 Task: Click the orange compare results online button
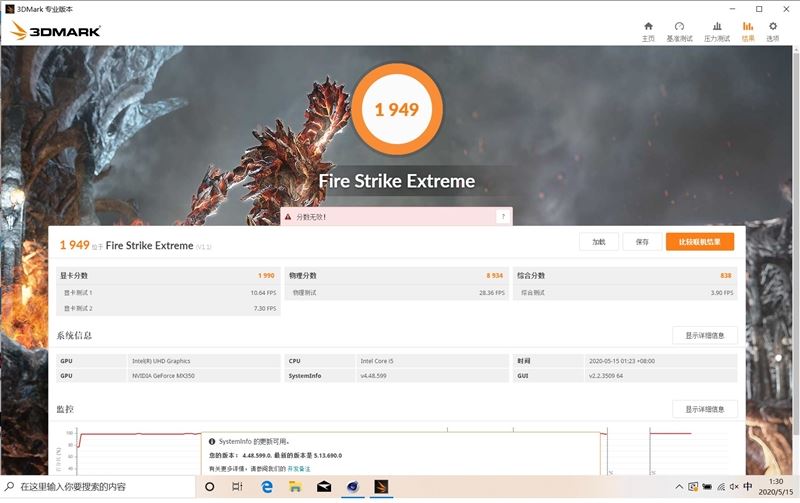(699, 242)
